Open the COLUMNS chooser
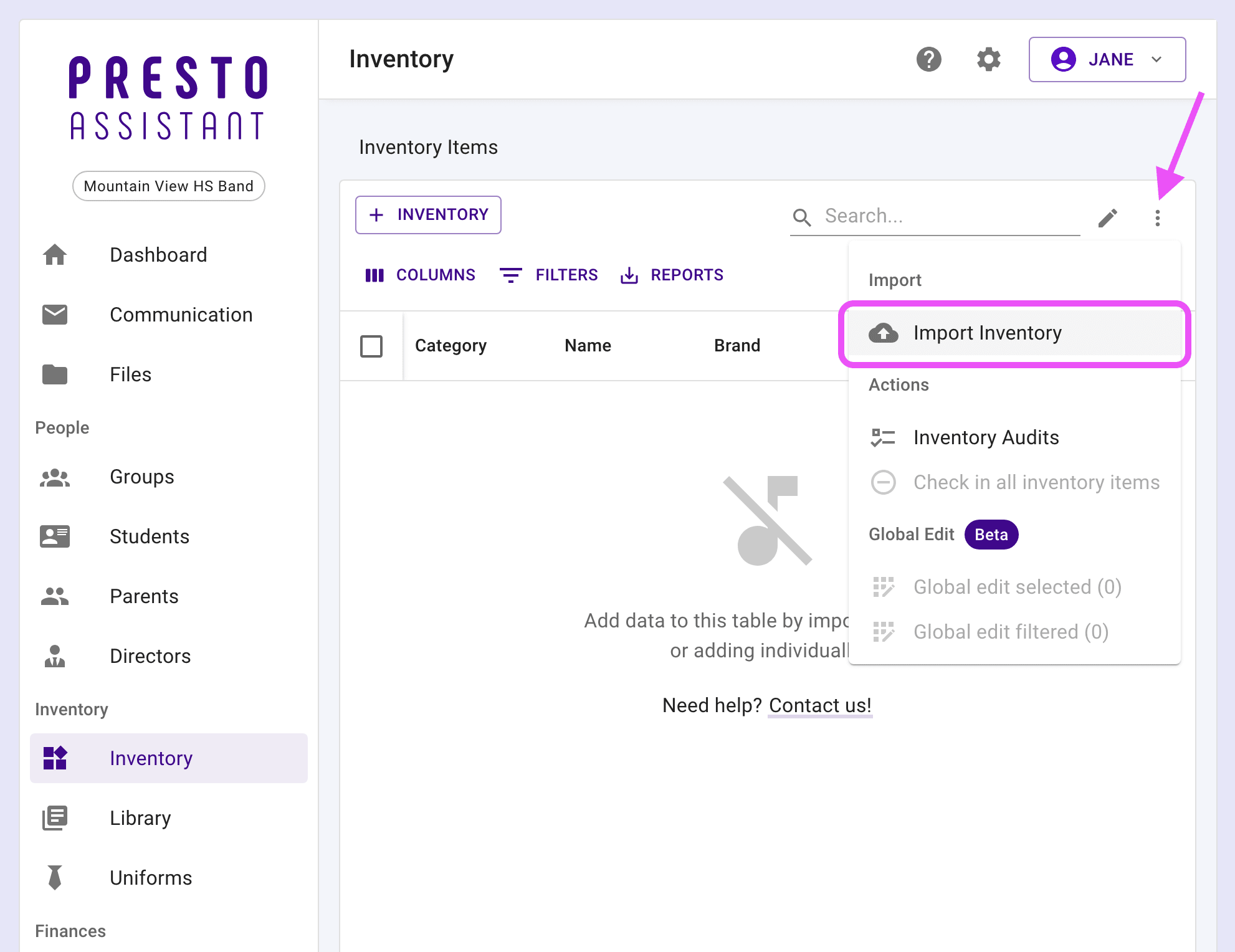Image resolution: width=1235 pixels, height=952 pixels. [421, 275]
